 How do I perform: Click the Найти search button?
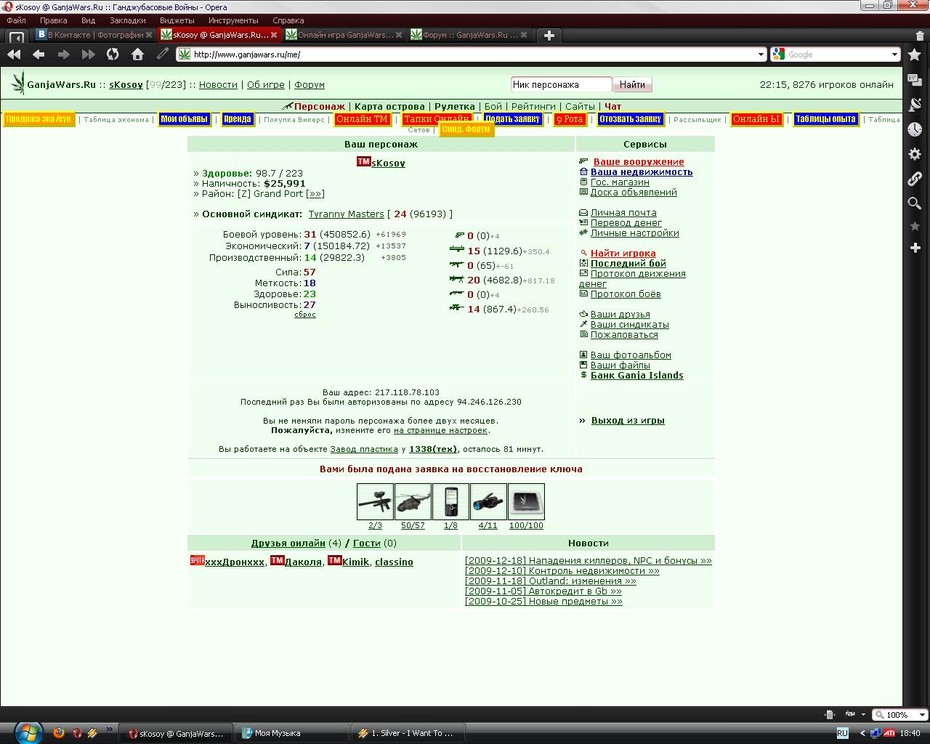click(x=632, y=85)
